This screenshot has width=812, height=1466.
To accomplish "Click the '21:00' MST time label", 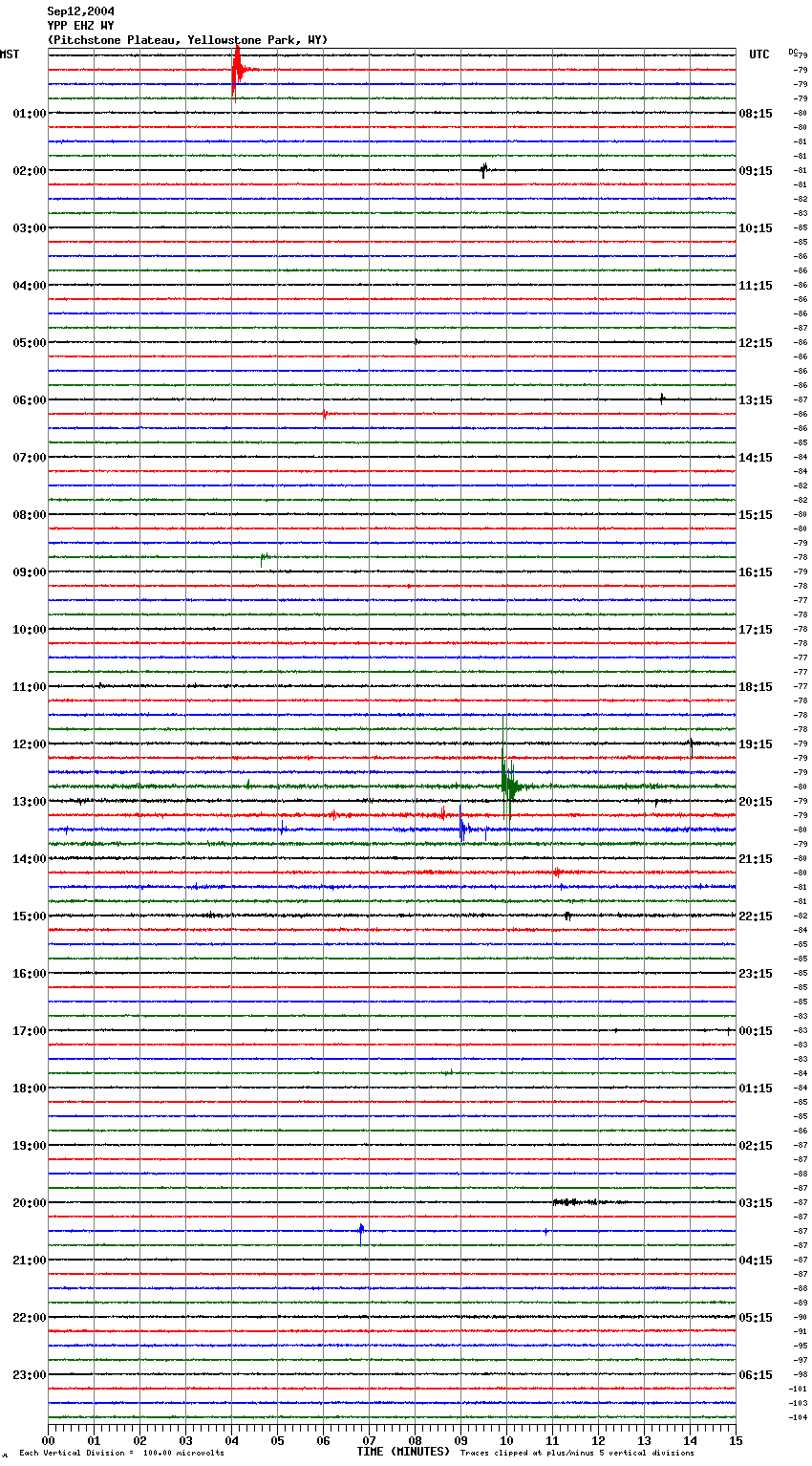I will [x=30, y=1261].
